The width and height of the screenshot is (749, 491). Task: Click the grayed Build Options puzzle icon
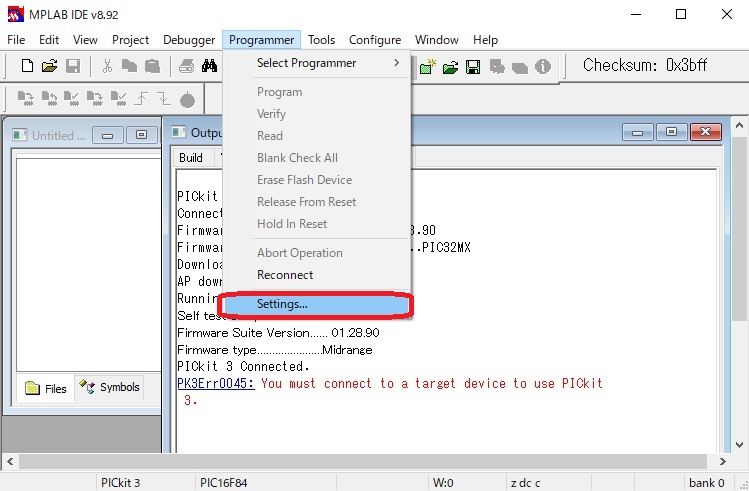pyautogui.click(x=497, y=67)
